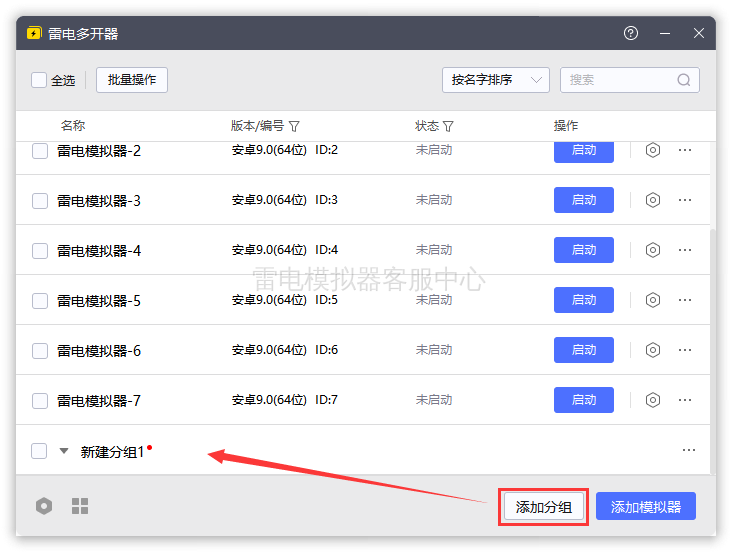Click the vertical scrollbar of the emulator list

713,352
